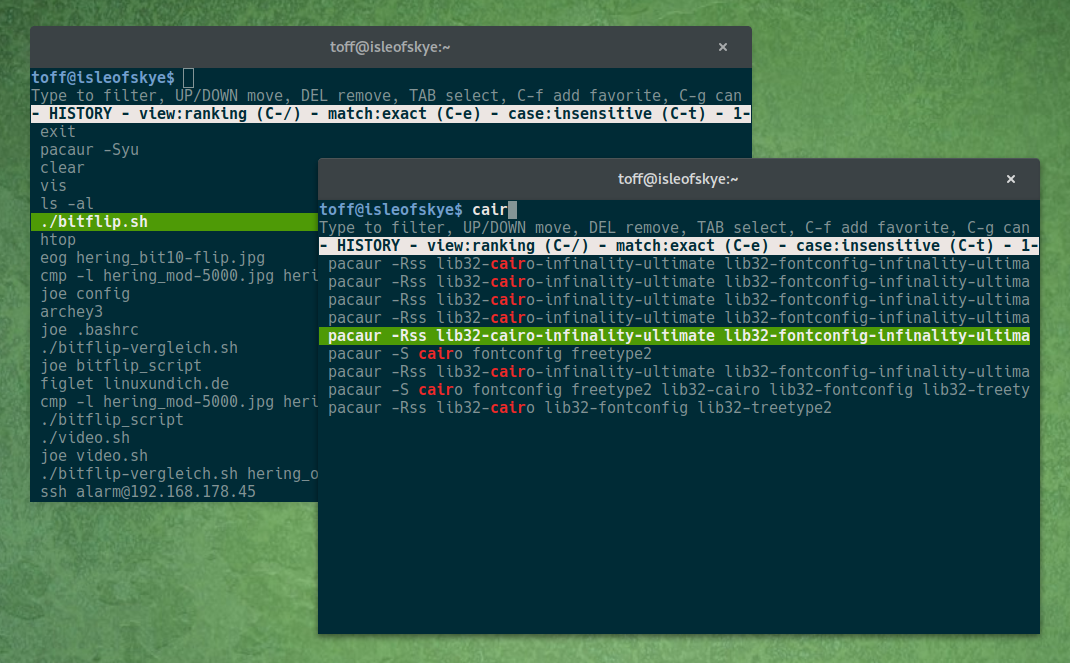Pick the 'htop' command from history
The height and width of the screenshot is (663, 1070).
[x=58, y=240]
